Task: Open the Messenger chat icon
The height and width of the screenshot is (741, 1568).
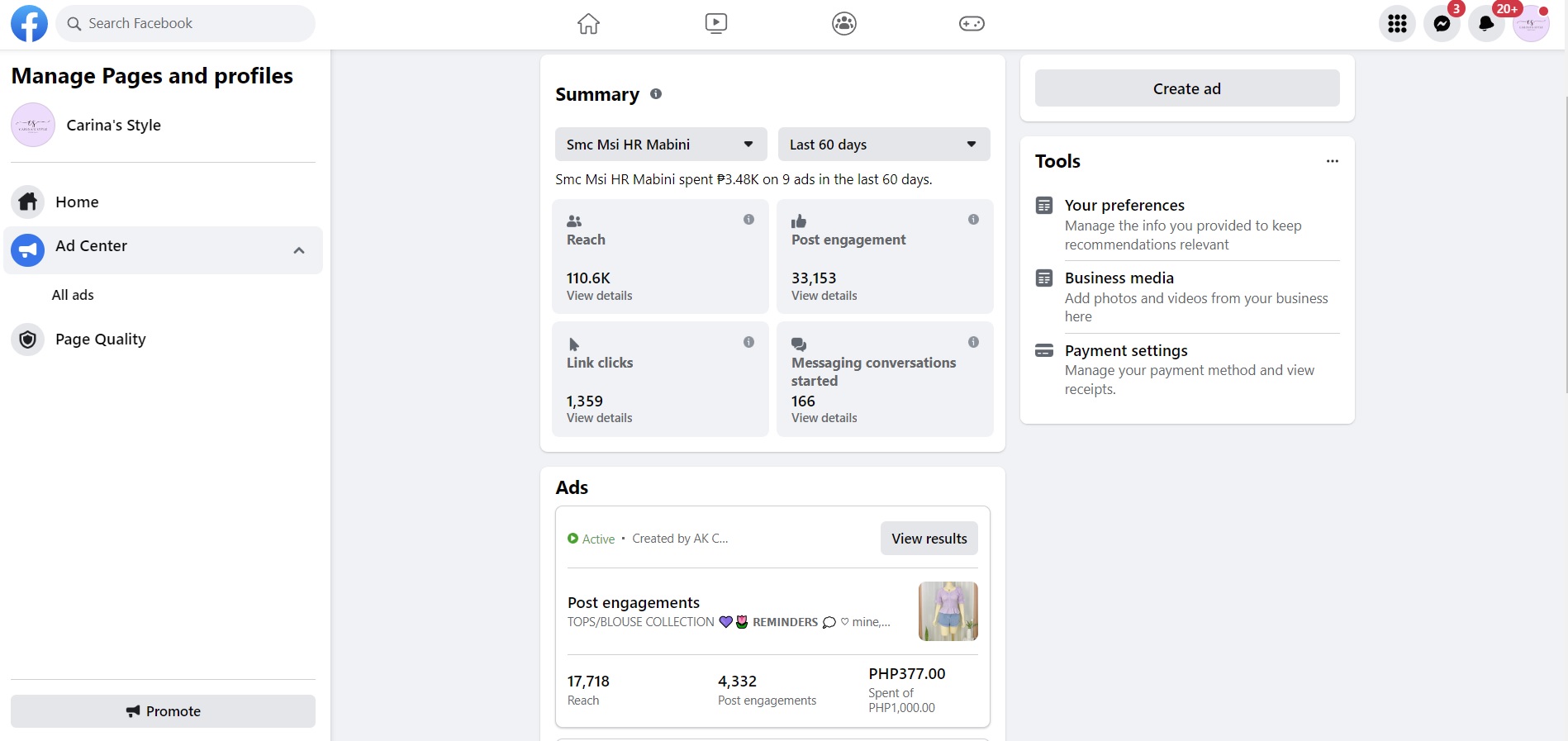Action: tap(1442, 24)
